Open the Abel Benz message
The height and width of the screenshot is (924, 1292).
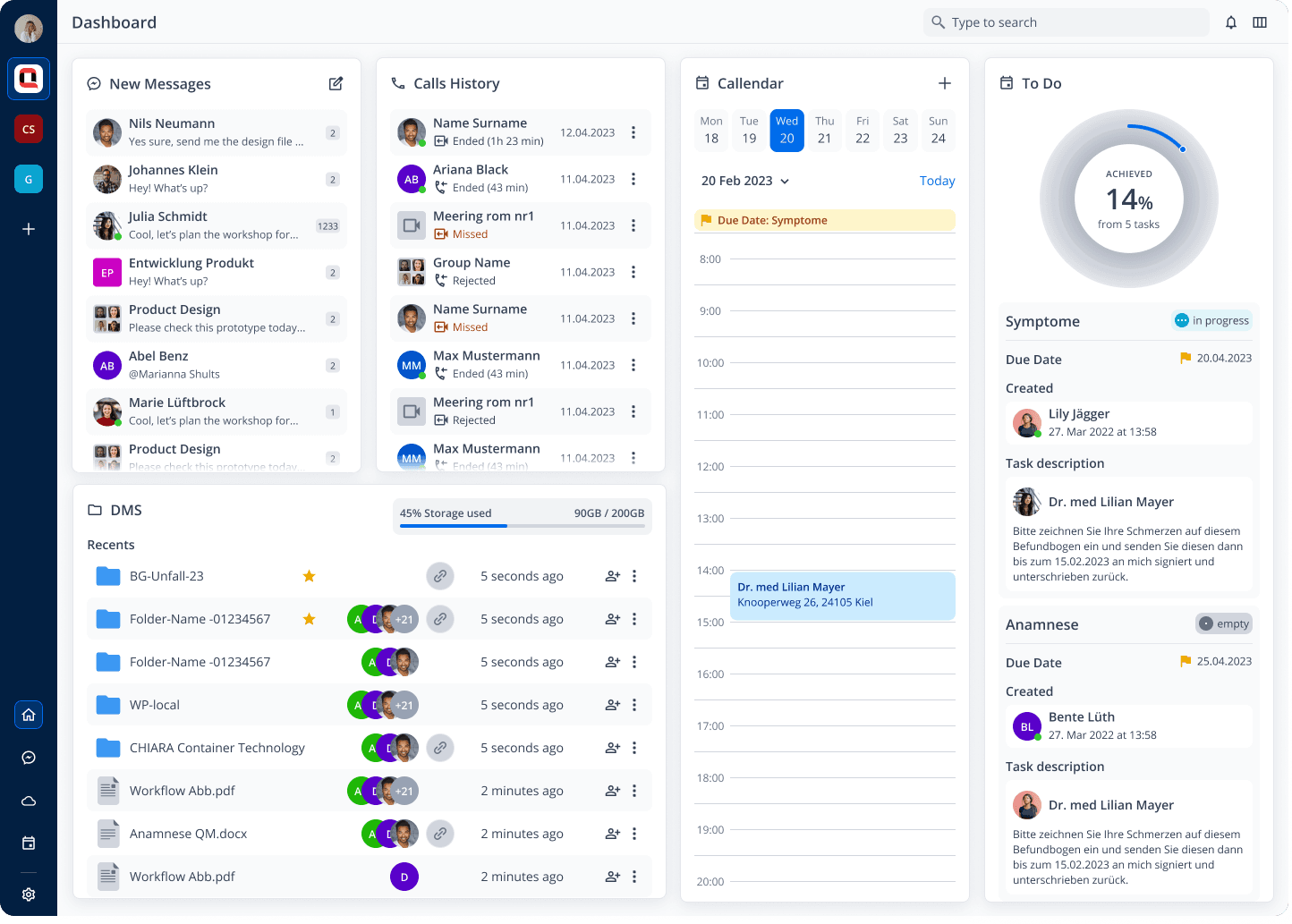(217, 365)
